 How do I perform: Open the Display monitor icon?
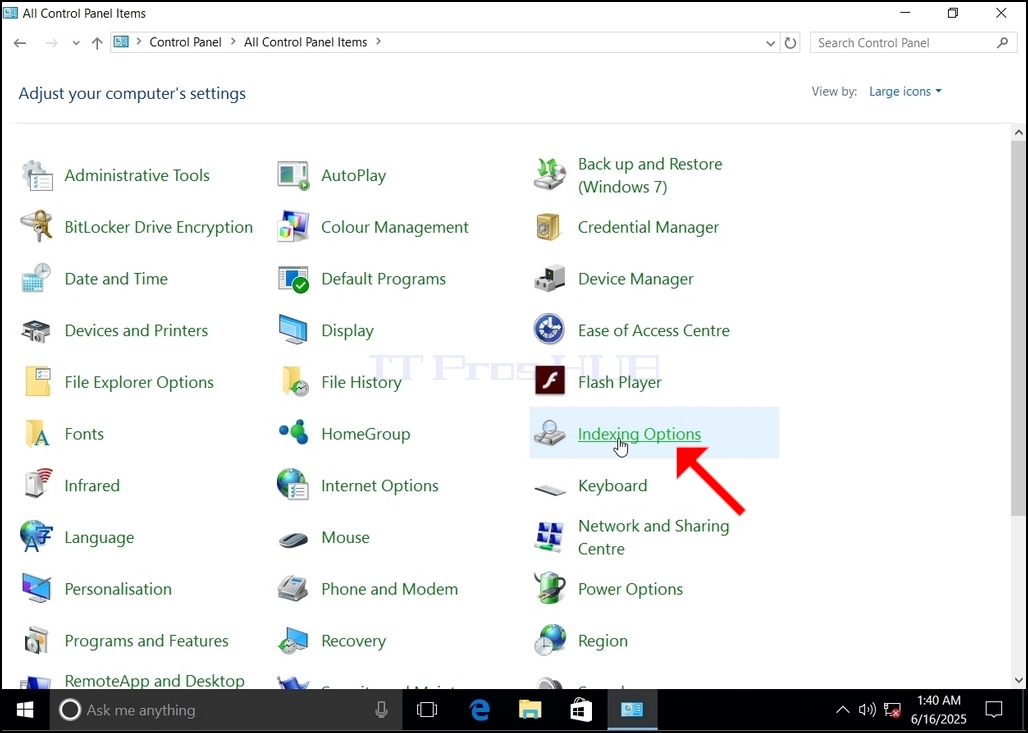pyautogui.click(x=293, y=330)
